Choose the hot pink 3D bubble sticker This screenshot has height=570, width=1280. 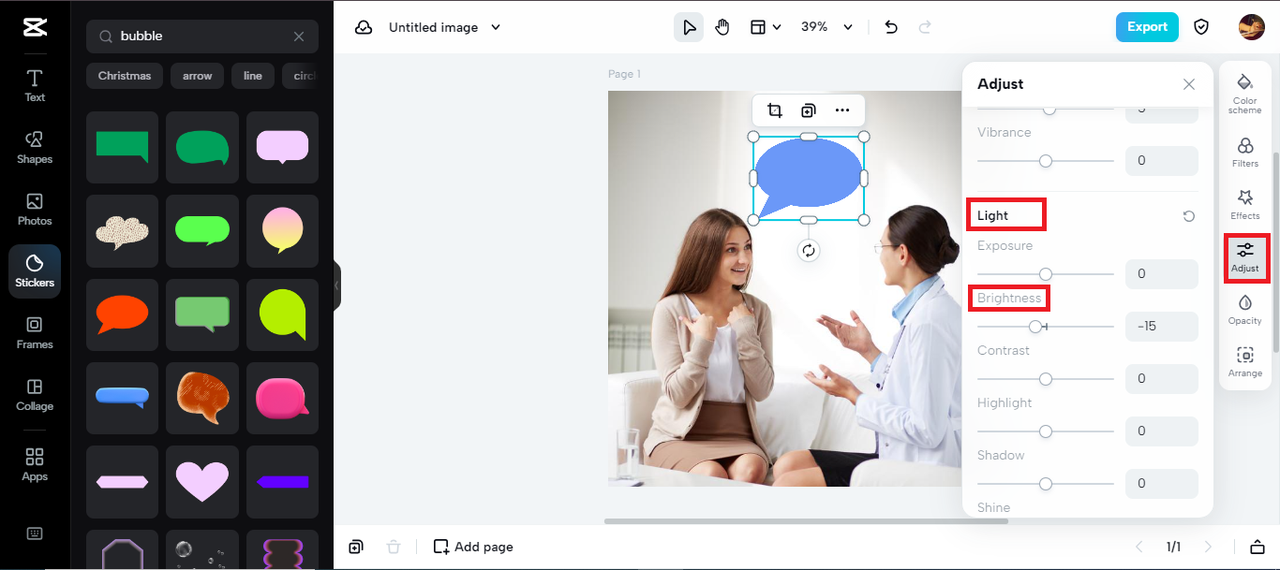click(x=282, y=398)
